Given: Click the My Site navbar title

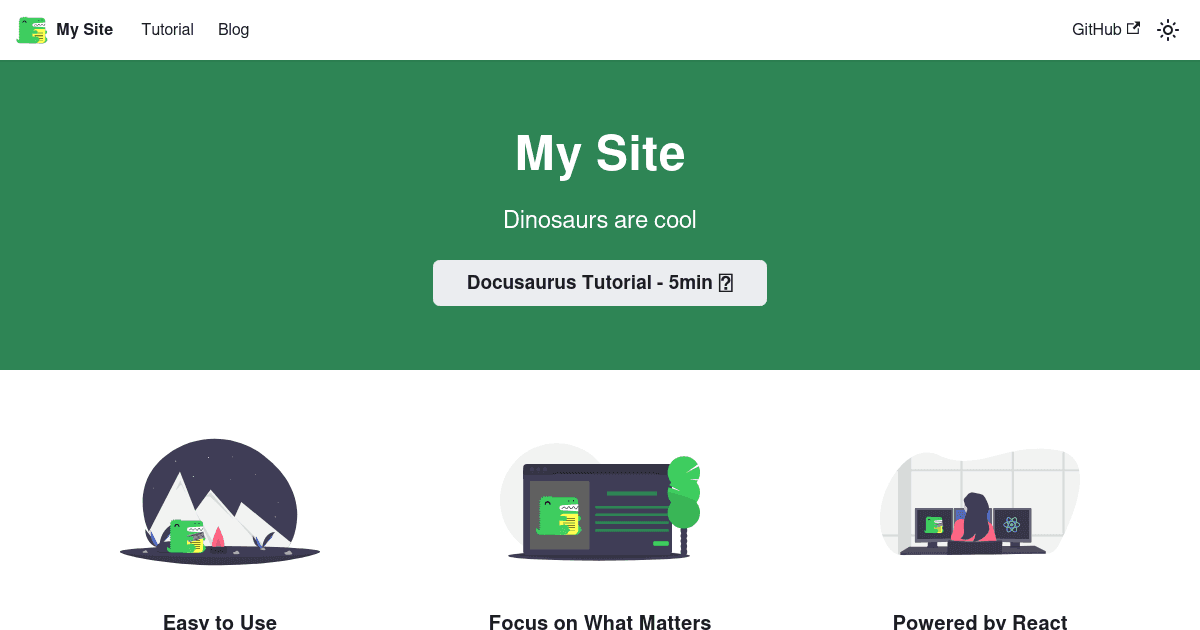Looking at the screenshot, I should coord(85,29).
